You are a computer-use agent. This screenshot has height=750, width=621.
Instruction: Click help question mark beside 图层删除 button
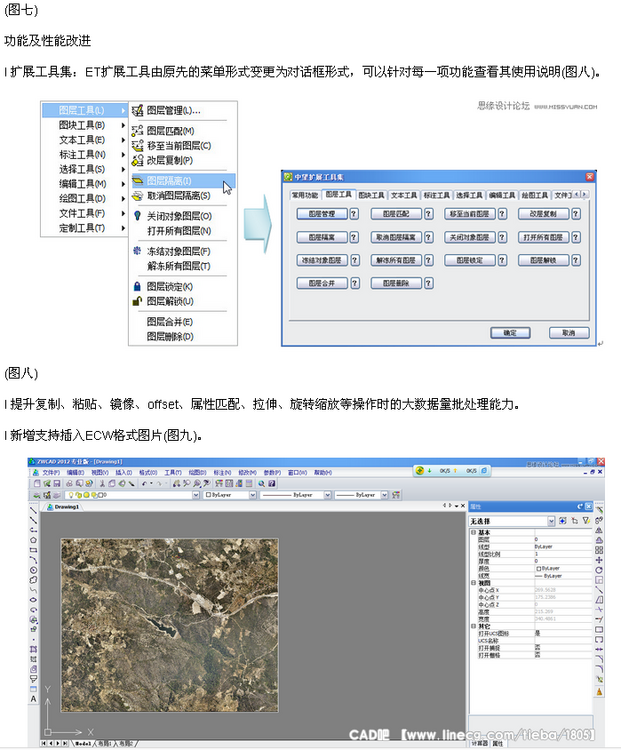(x=428, y=283)
